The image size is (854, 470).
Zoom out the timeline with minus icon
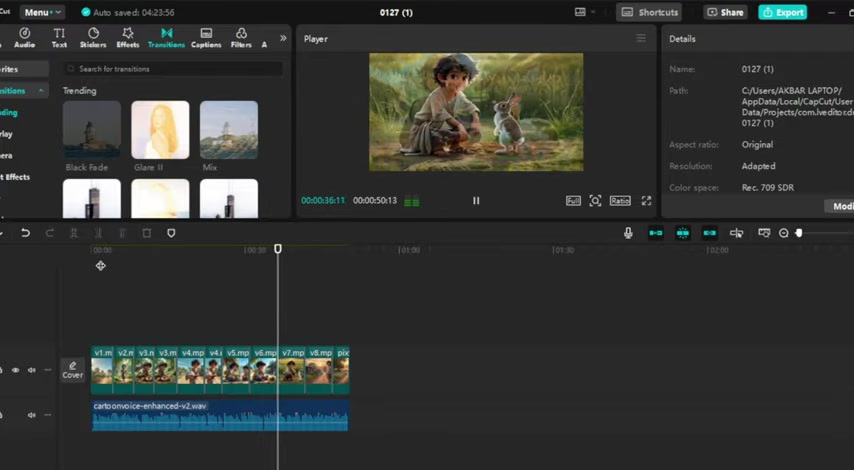click(783, 233)
